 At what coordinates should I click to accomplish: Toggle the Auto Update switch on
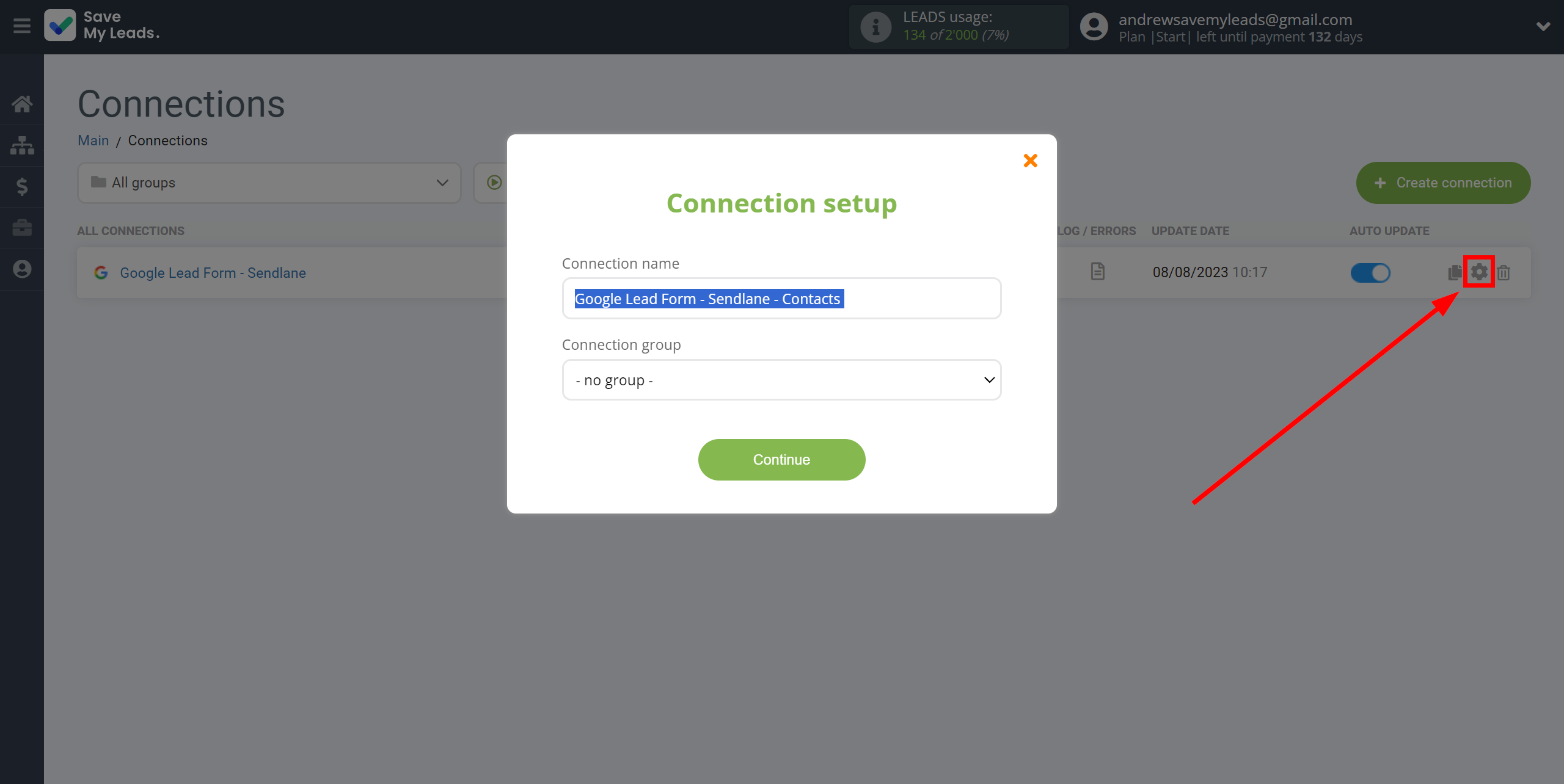[1370, 272]
